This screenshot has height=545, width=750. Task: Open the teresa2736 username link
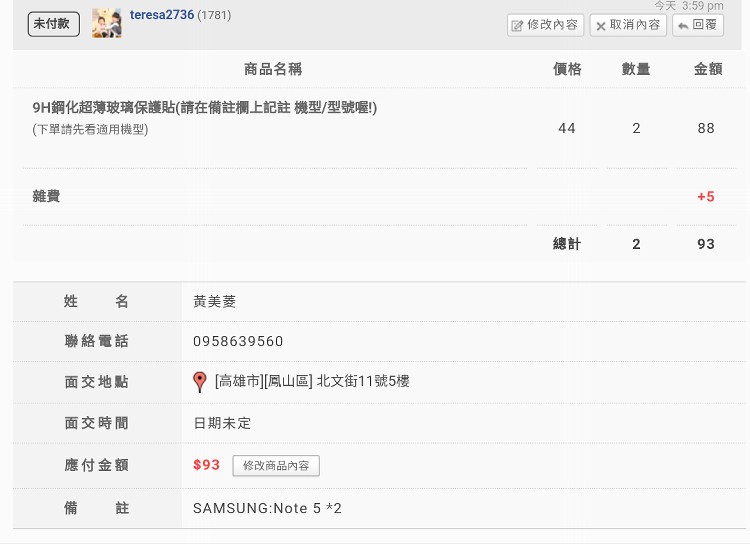click(x=161, y=15)
